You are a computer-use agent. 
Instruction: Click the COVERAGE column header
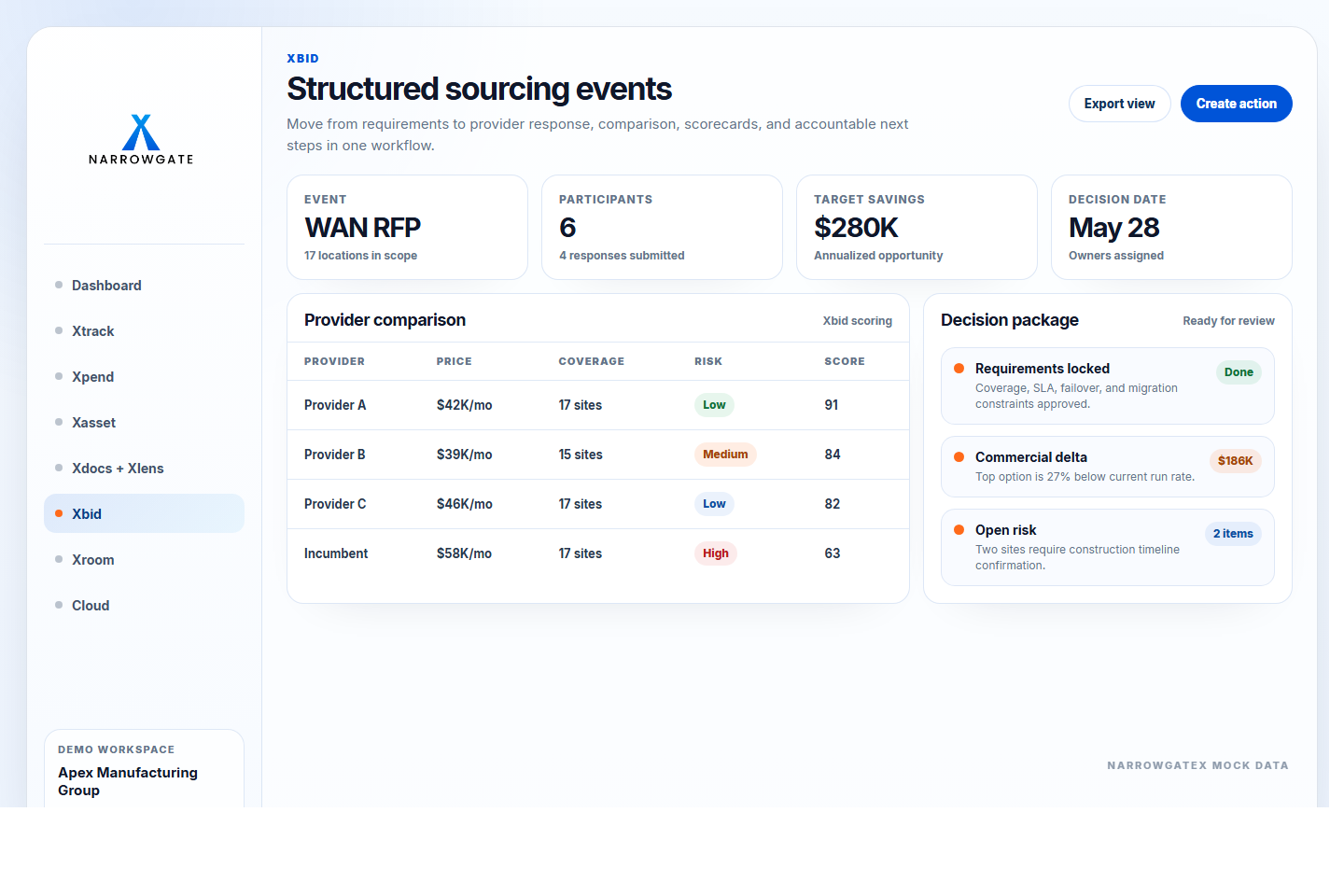pos(592,361)
